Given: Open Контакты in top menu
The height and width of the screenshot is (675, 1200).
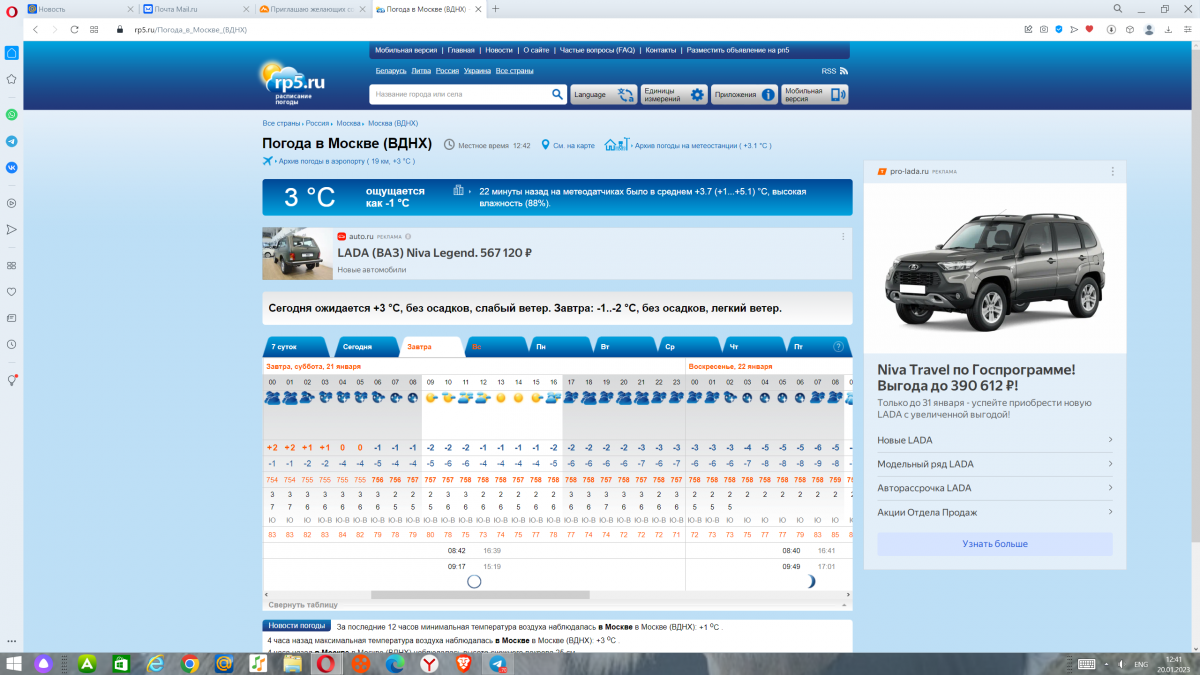Looking at the screenshot, I should pos(661,50).
